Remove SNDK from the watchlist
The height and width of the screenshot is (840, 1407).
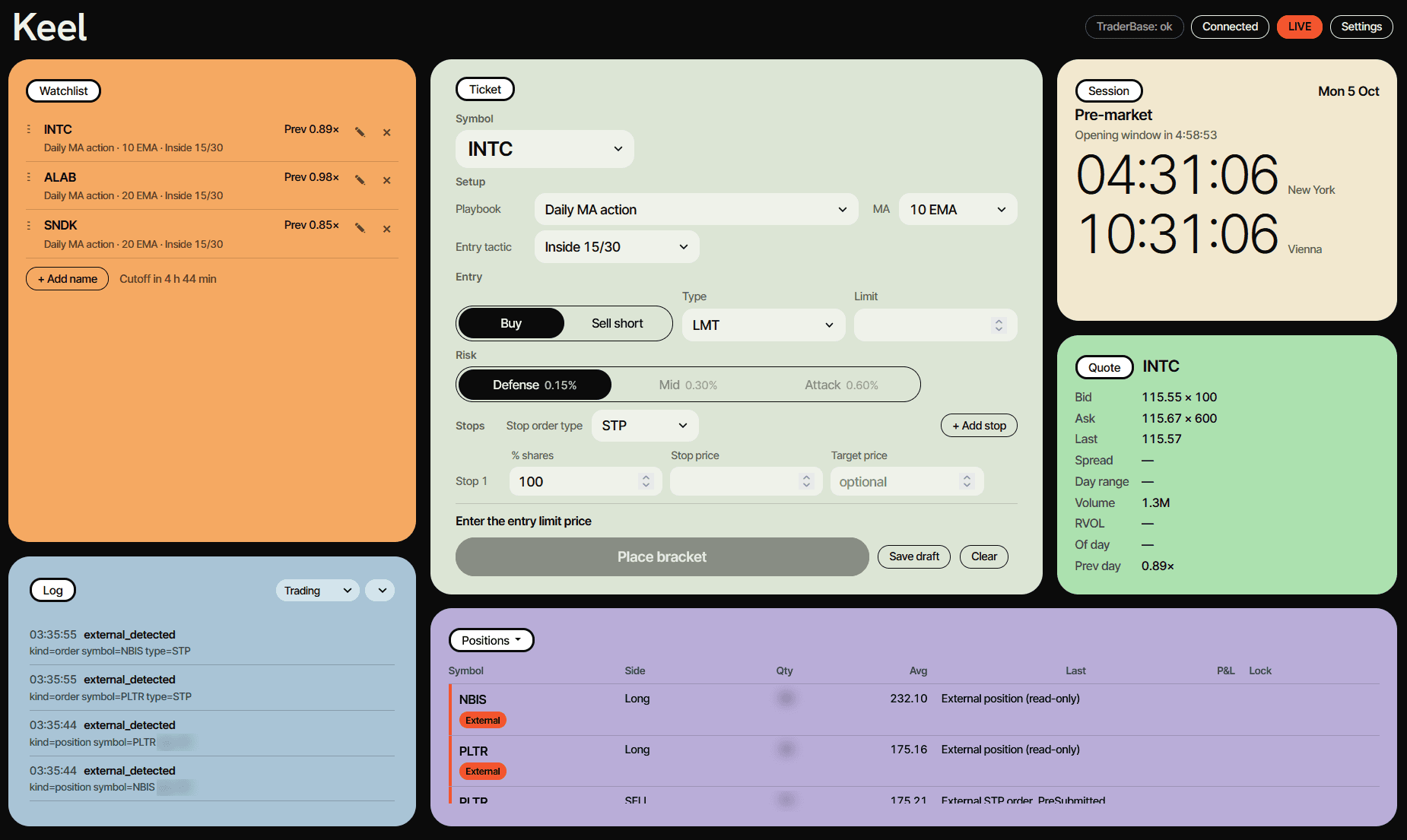coord(386,229)
